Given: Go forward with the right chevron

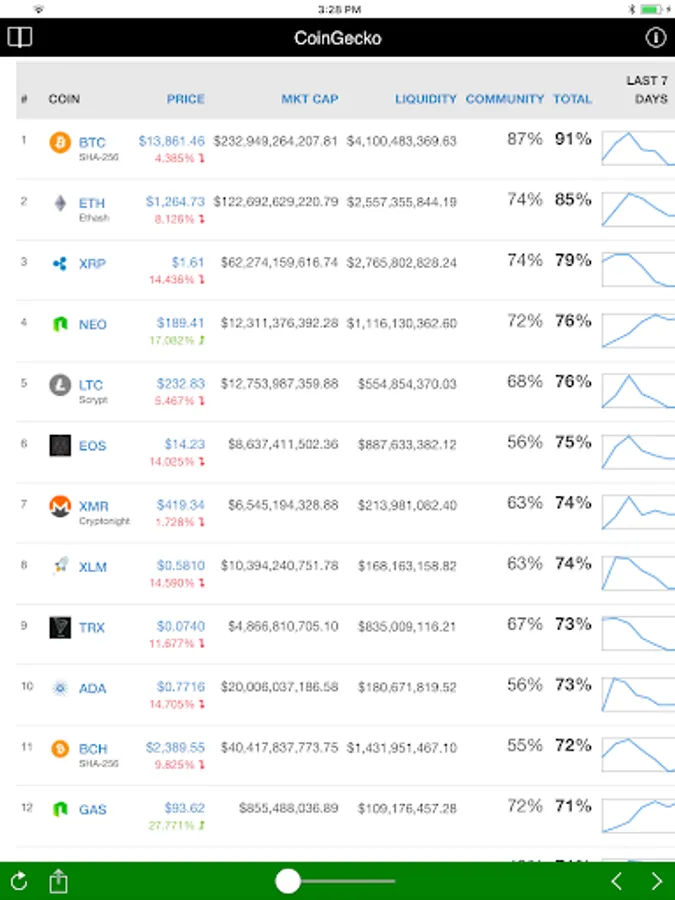Looking at the screenshot, I should (656, 881).
